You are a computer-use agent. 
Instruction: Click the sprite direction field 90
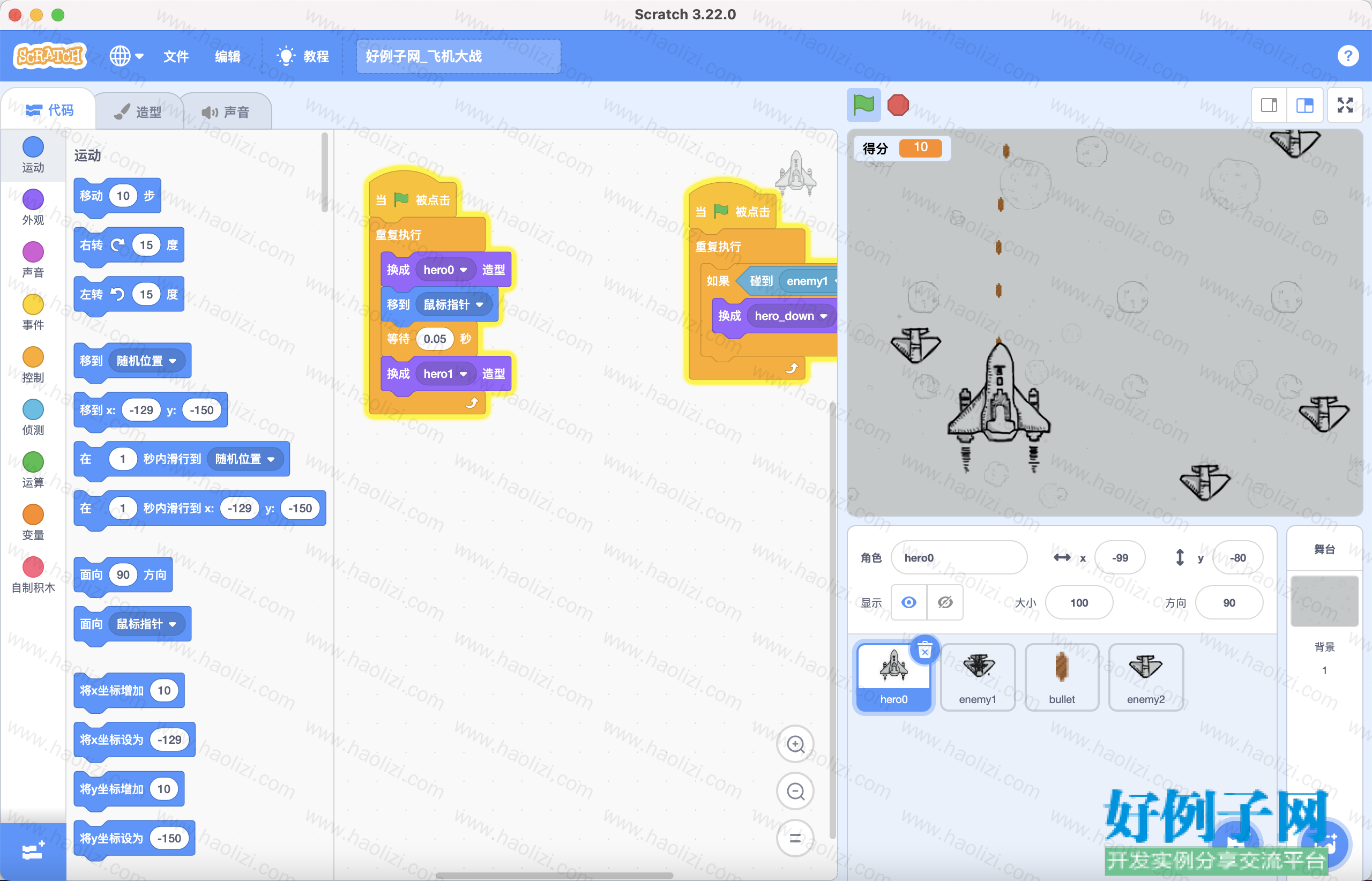coord(1229,602)
